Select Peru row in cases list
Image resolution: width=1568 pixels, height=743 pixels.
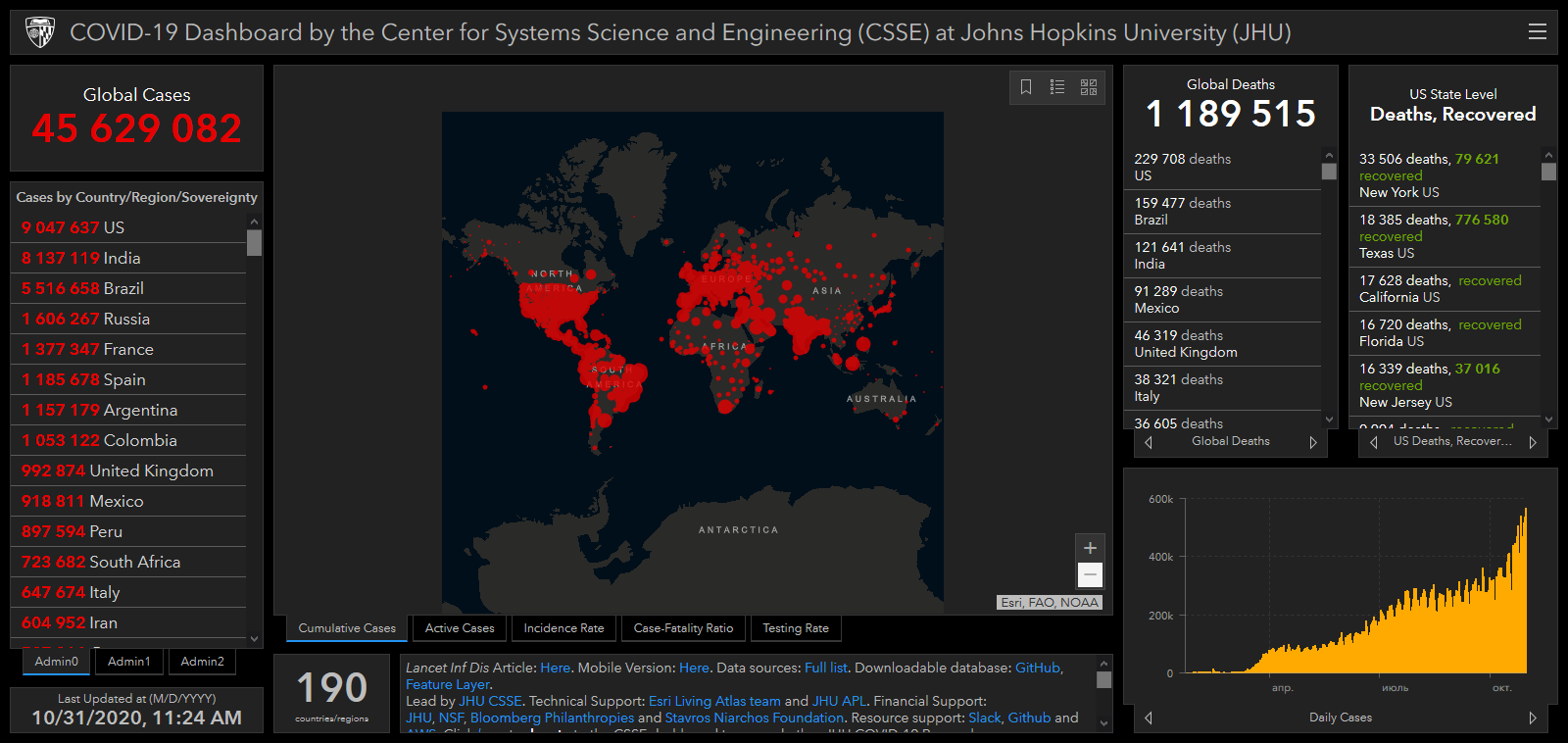coord(128,531)
